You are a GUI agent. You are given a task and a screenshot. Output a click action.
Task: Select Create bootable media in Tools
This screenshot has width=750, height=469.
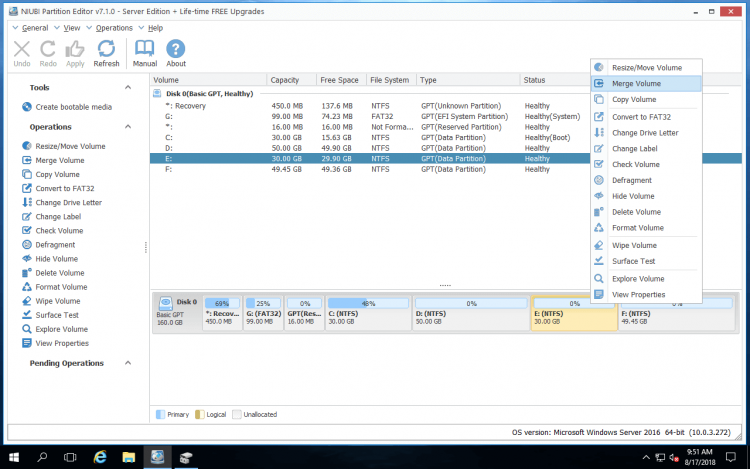[73, 107]
